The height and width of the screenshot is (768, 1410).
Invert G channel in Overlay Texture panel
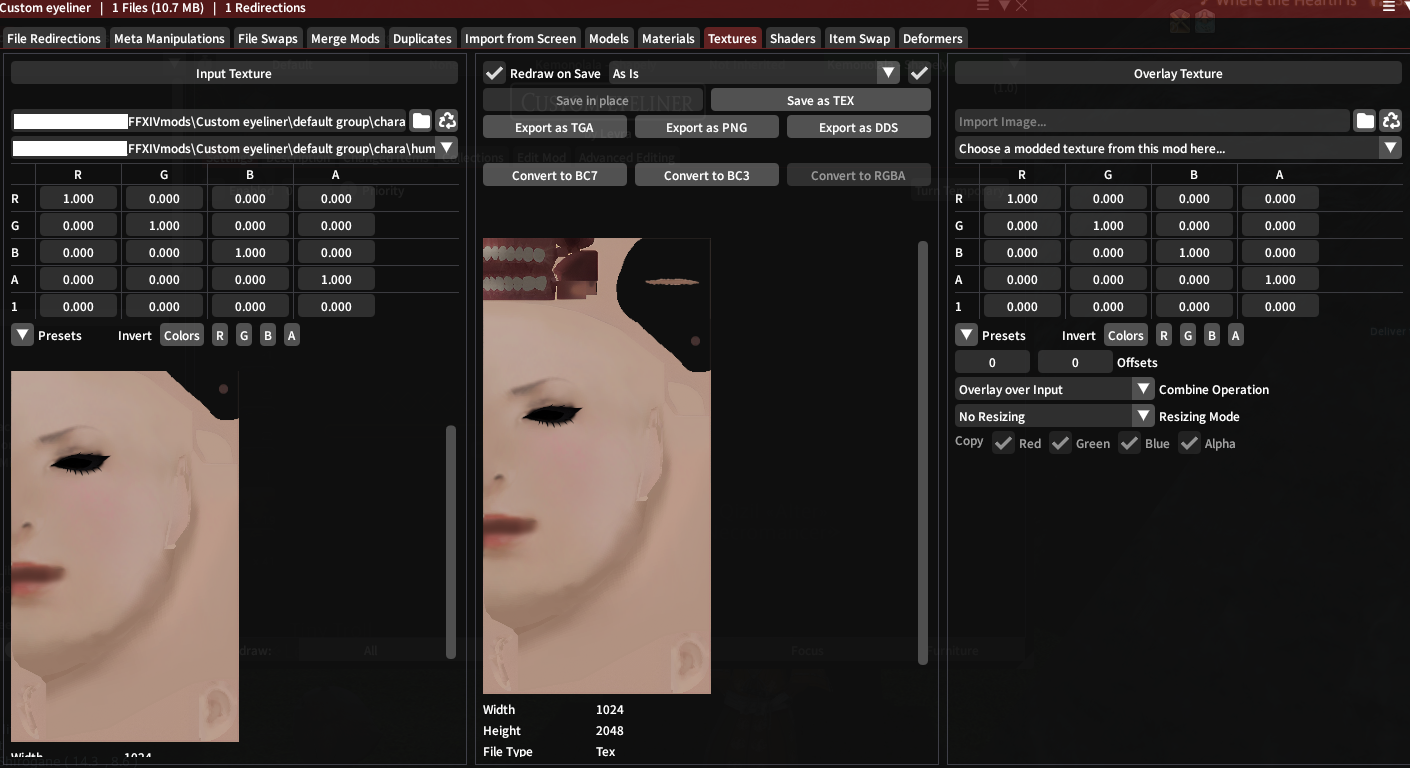1188,335
